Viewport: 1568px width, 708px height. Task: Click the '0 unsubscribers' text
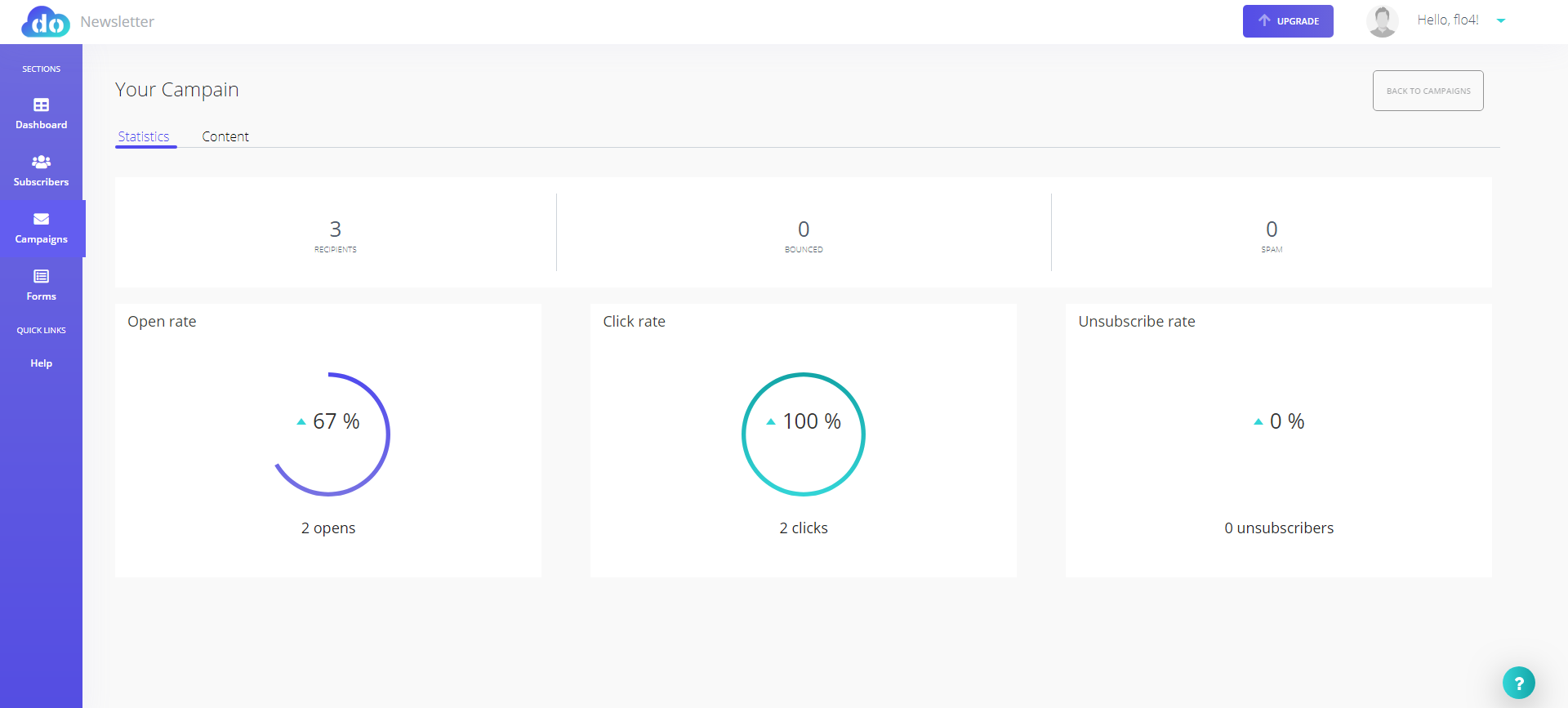pyautogui.click(x=1279, y=528)
